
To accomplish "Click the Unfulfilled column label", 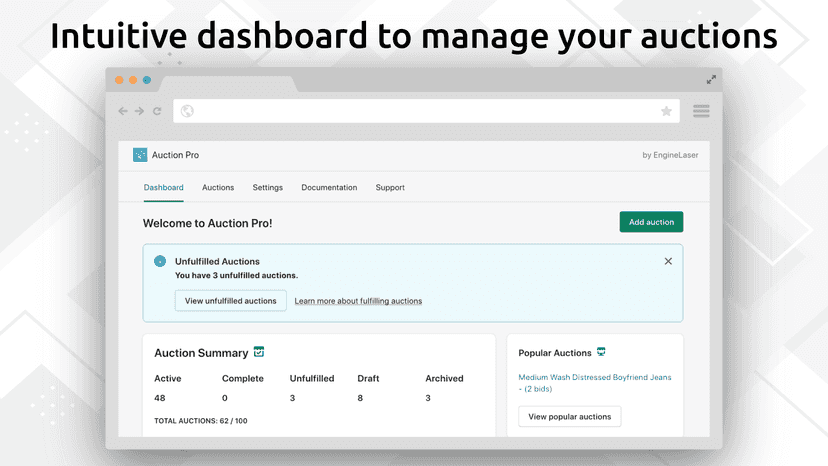I will (x=312, y=378).
